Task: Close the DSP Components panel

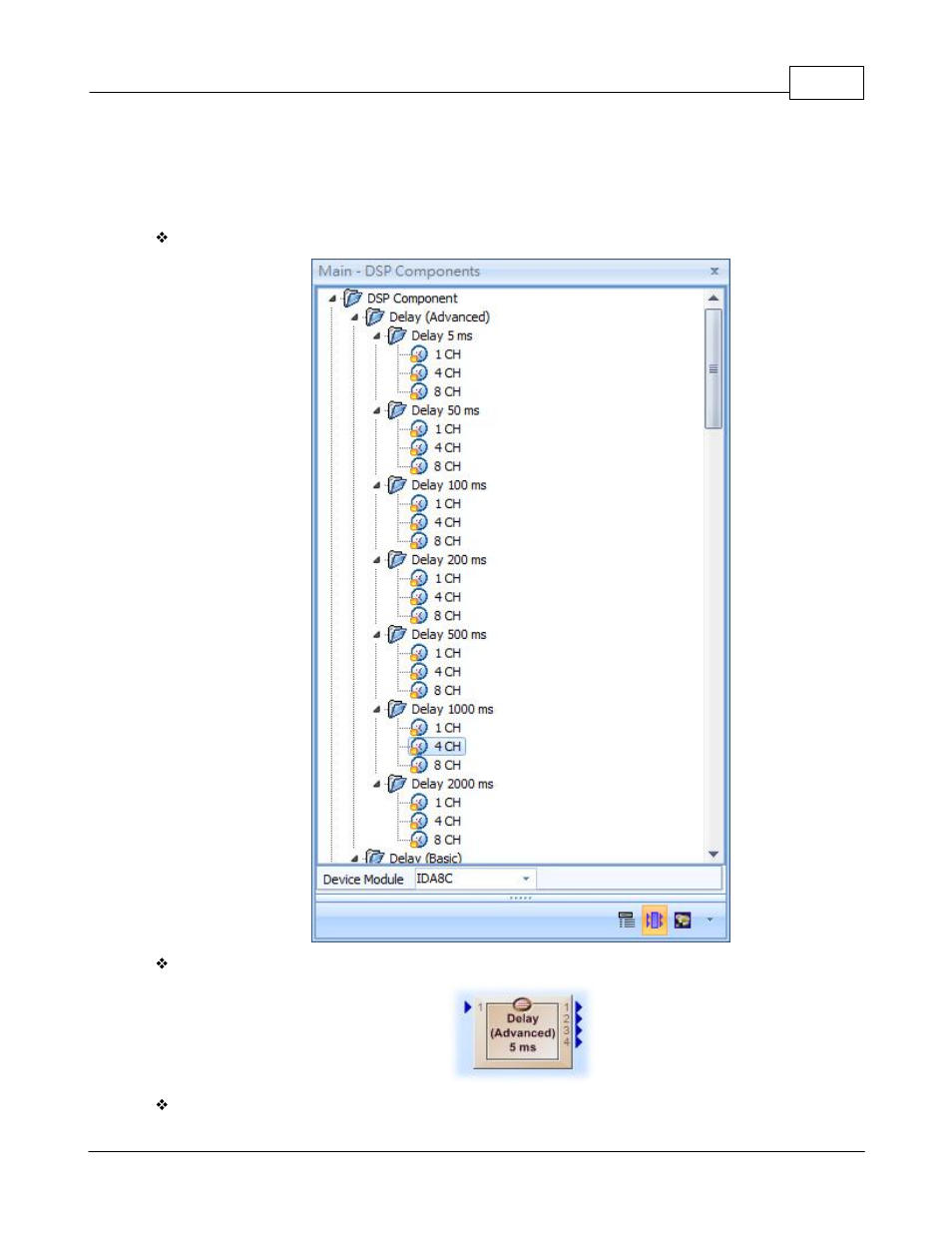Action: [714, 271]
